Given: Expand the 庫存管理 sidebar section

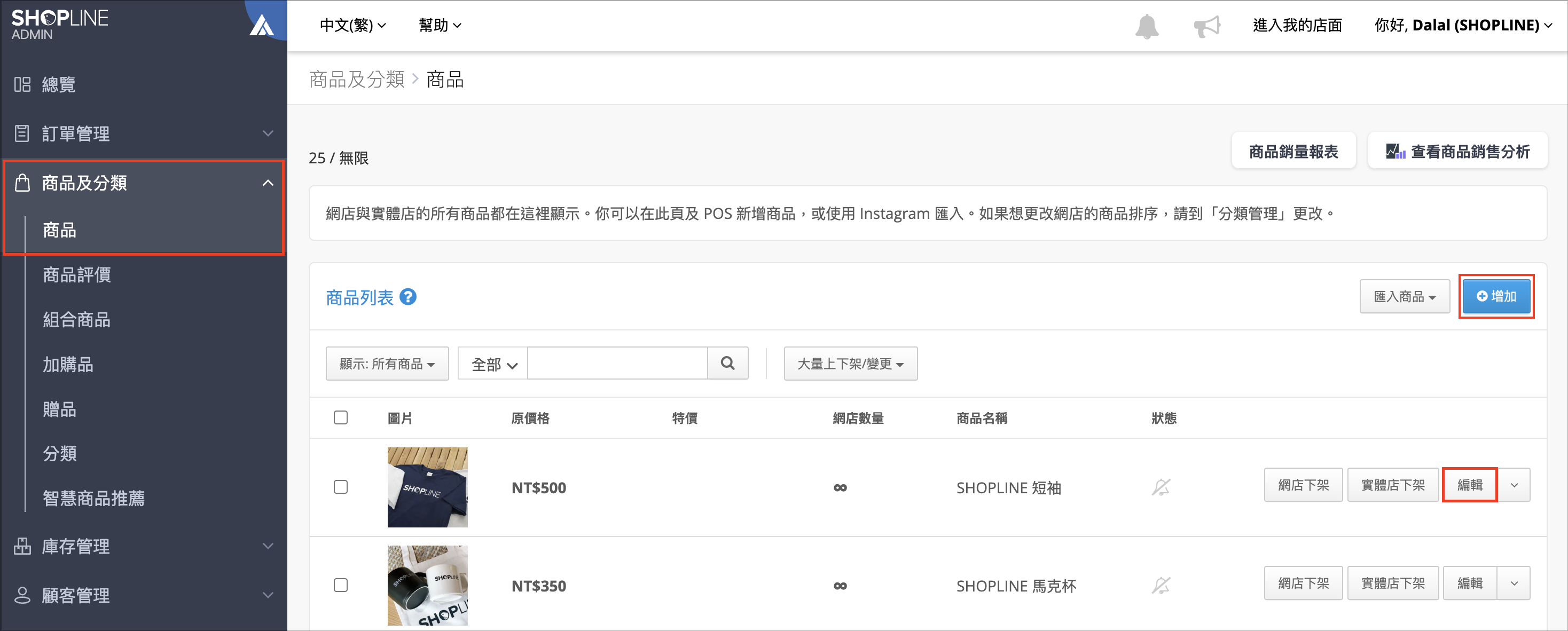Looking at the screenshot, I should pos(268,546).
